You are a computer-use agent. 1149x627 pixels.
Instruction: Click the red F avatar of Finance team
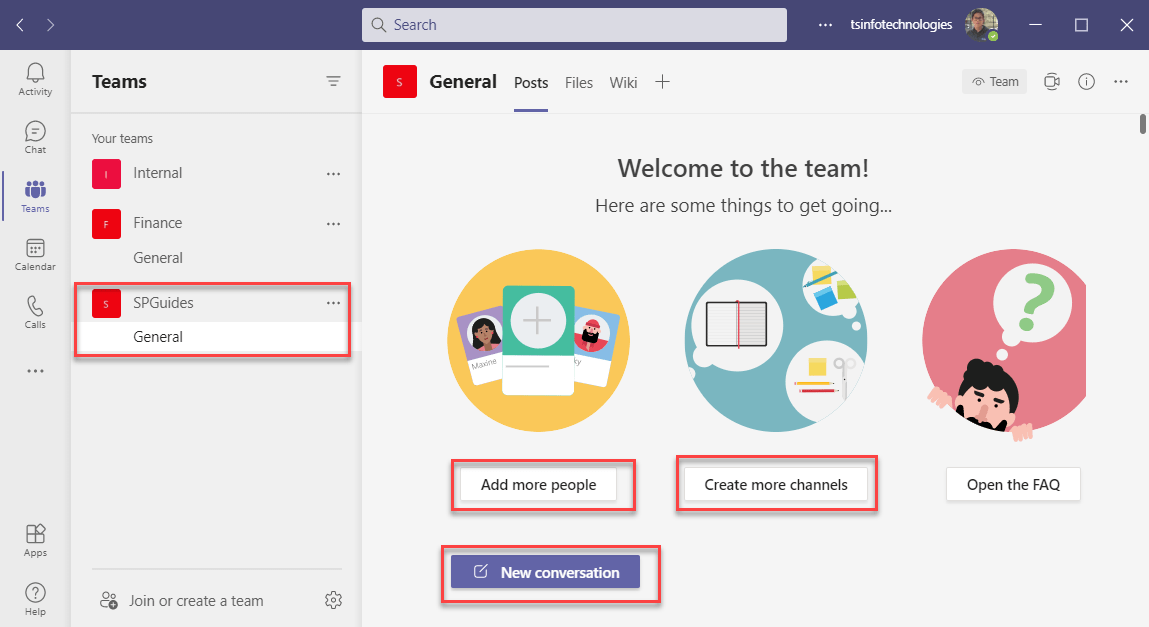(106, 223)
